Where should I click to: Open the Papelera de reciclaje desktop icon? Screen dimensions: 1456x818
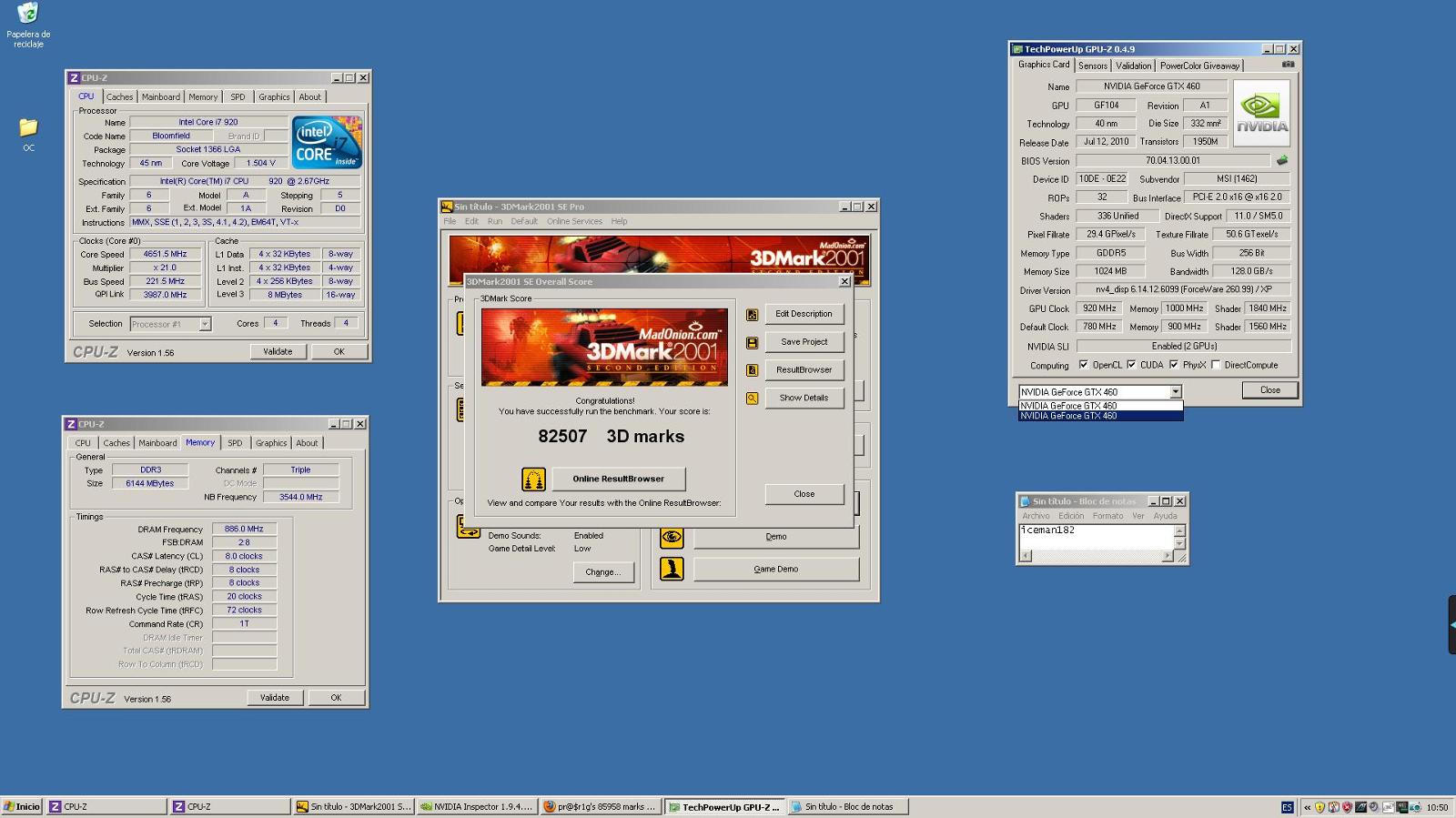pyautogui.click(x=28, y=25)
